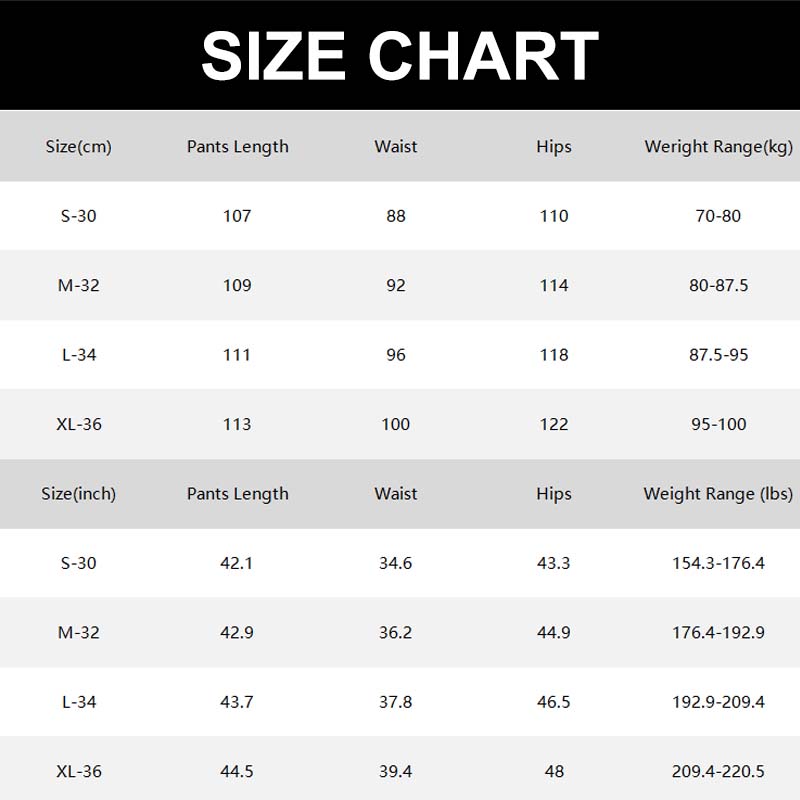Click the pants length value 42.1
This screenshot has width=800, height=800.
click(x=237, y=563)
